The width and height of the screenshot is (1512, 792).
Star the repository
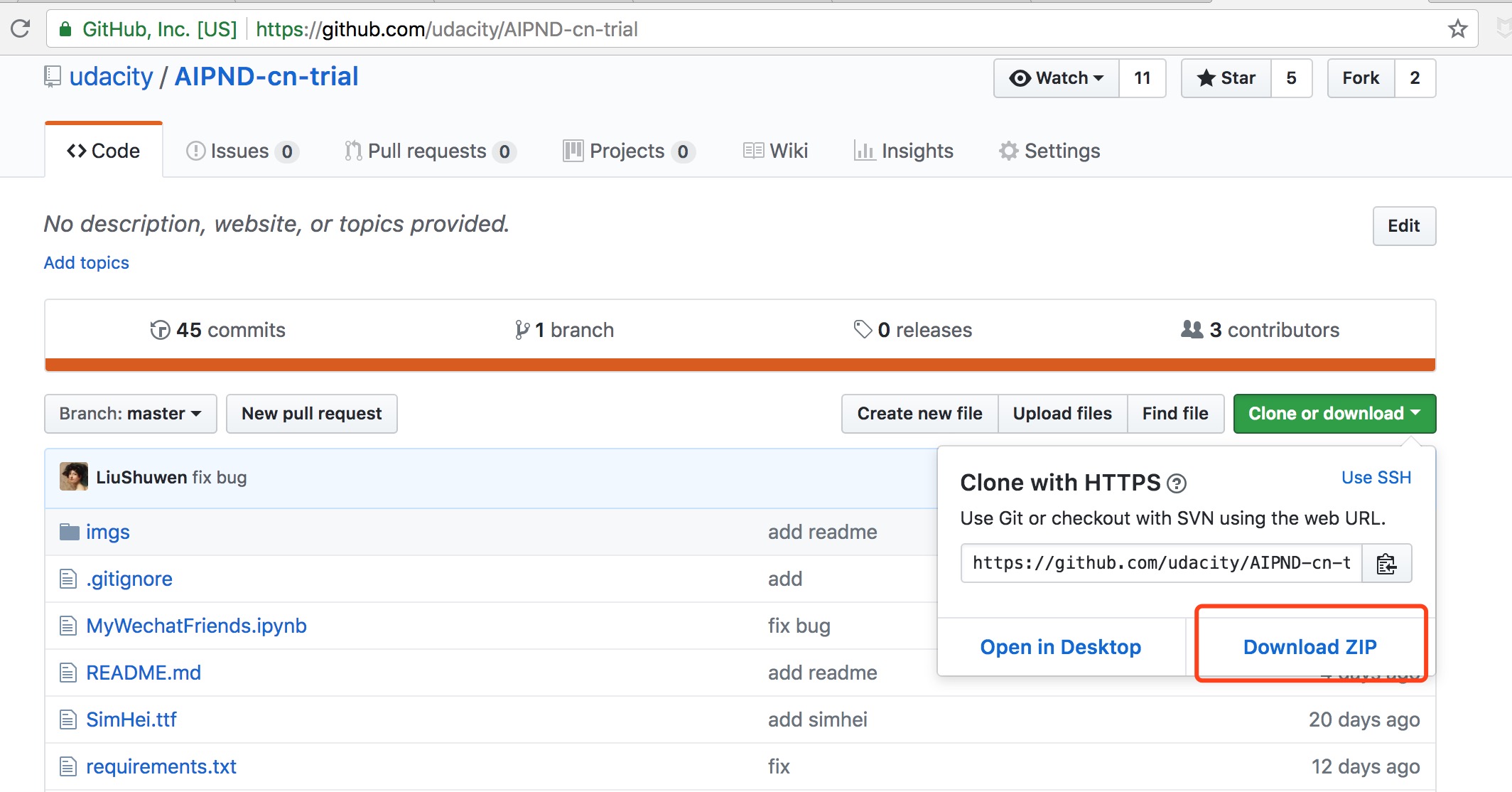[x=1226, y=78]
